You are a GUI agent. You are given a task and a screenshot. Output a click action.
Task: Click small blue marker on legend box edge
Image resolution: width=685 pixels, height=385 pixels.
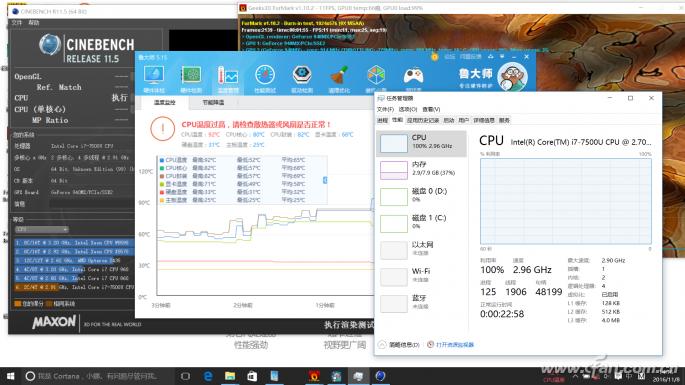(x=325, y=180)
